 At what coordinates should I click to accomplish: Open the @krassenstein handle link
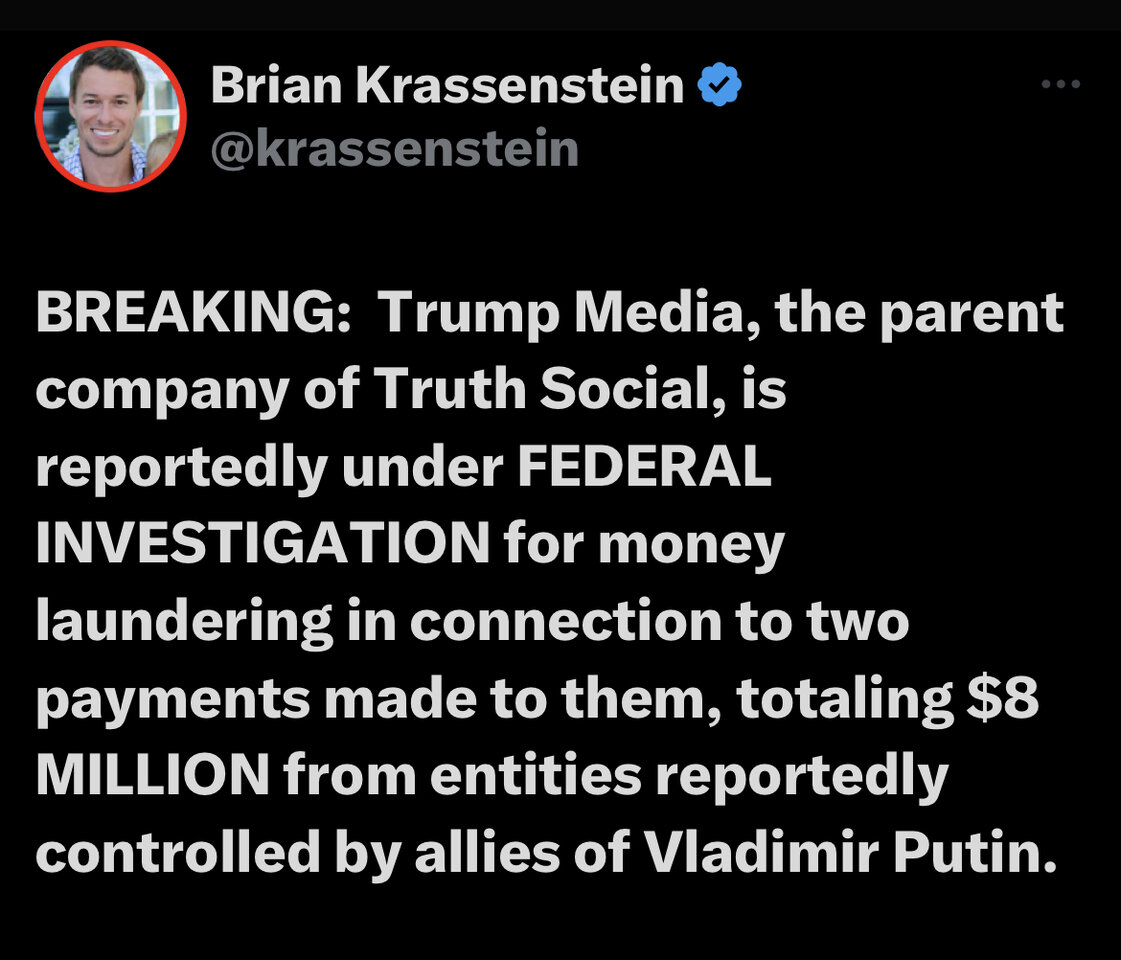pyautogui.click(x=395, y=149)
